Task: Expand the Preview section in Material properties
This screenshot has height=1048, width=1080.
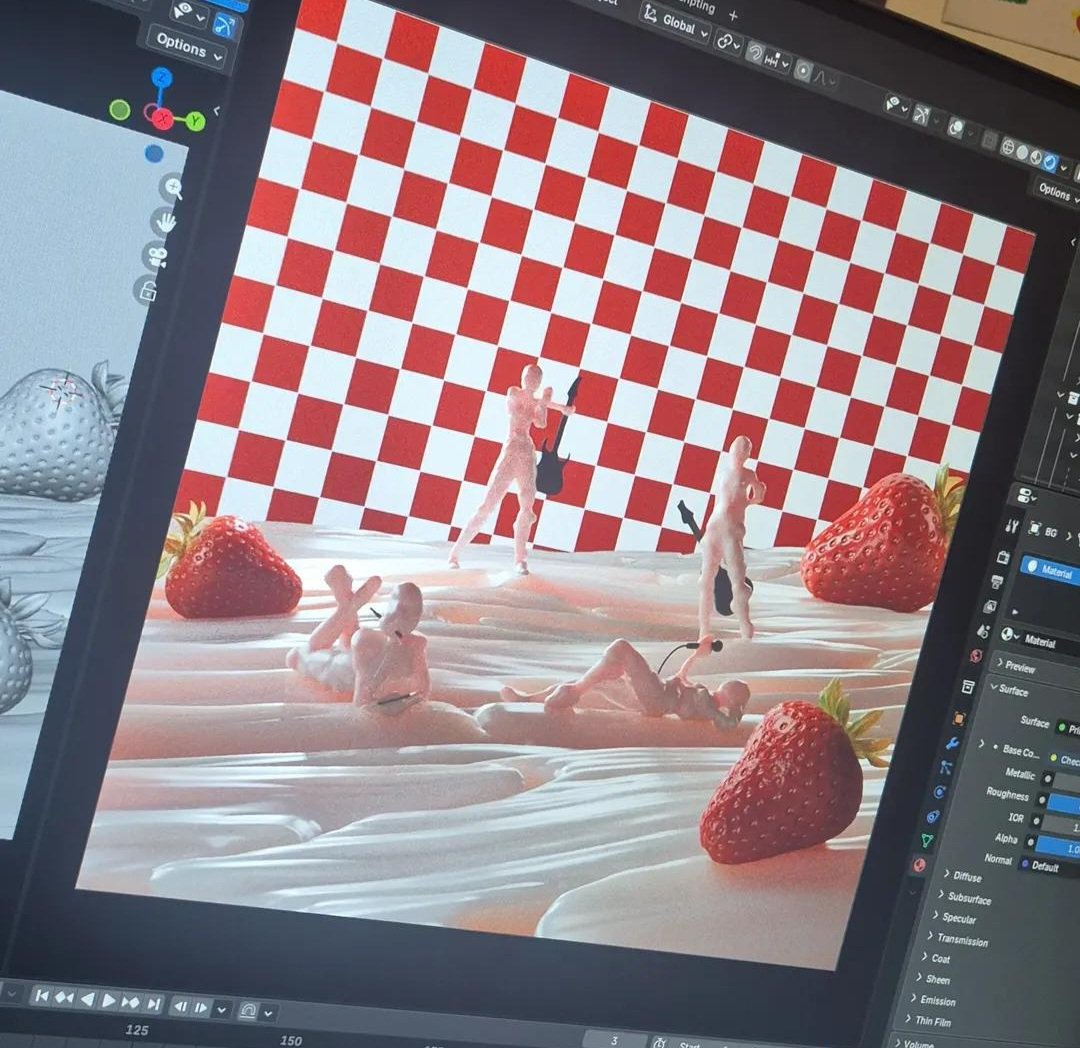Action: click(x=1020, y=665)
